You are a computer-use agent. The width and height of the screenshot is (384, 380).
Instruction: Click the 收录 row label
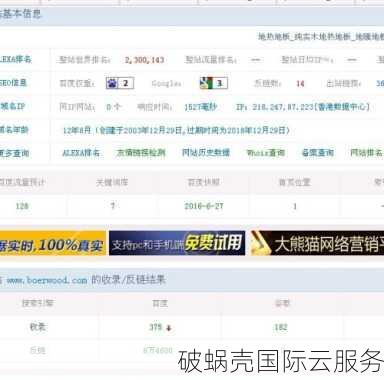(37, 327)
